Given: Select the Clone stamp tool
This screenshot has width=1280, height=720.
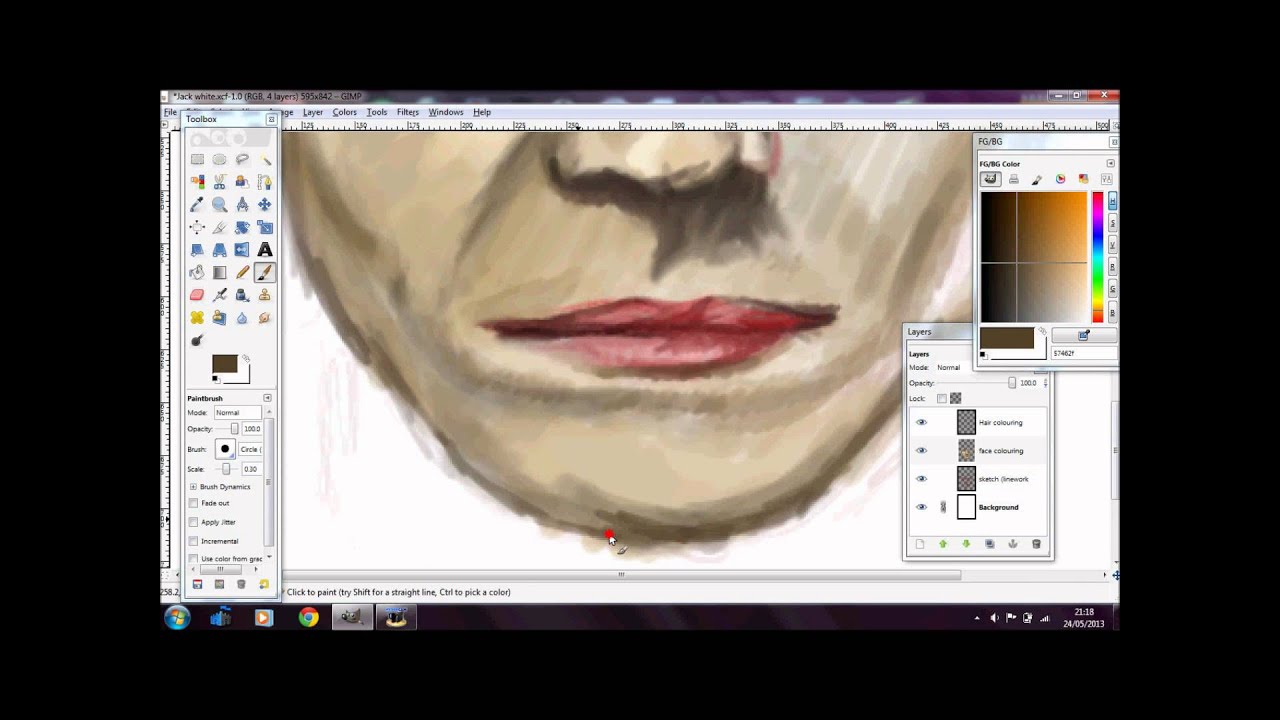Looking at the screenshot, I should point(265,295).
